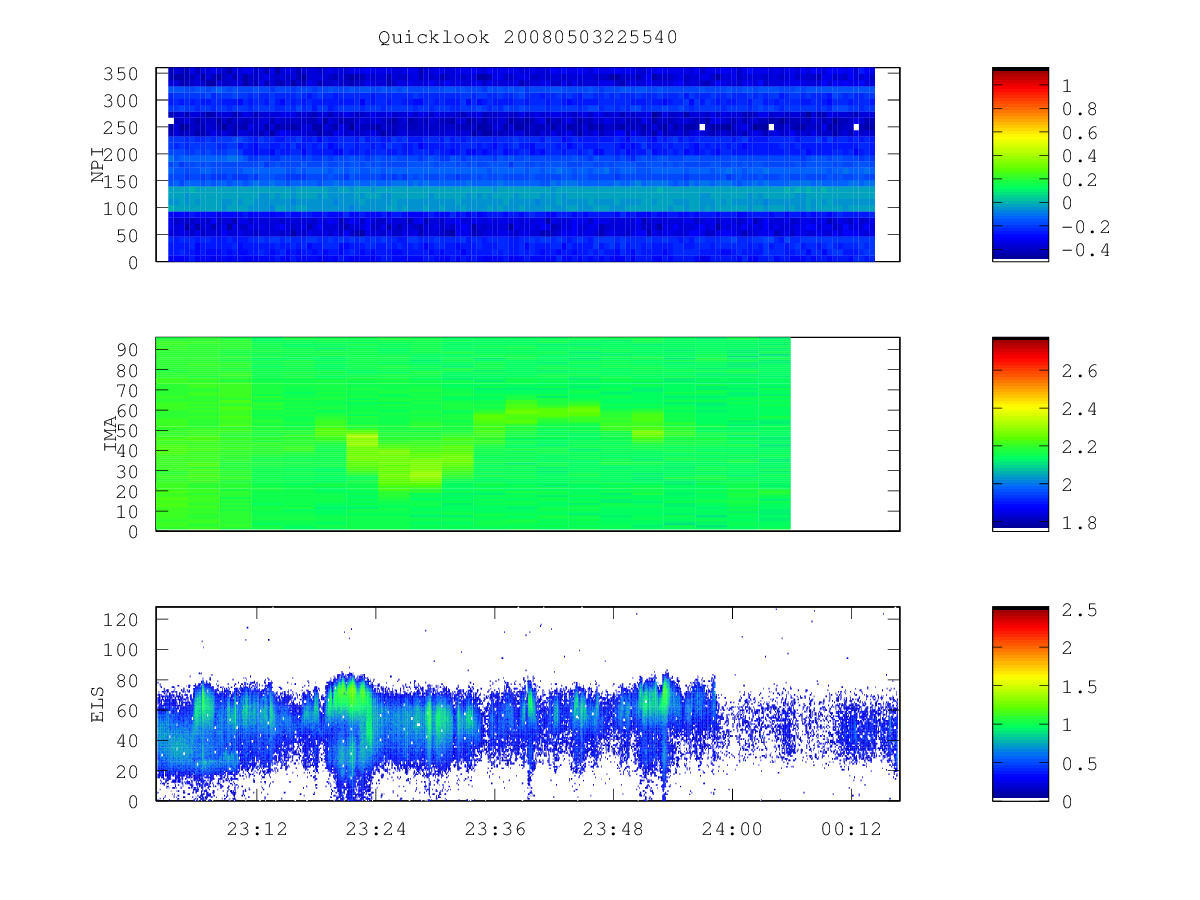Viewport: 1200px width, 900px height.
Task: Click inside the ELS spectrogram panel
Action: [528, 704]
